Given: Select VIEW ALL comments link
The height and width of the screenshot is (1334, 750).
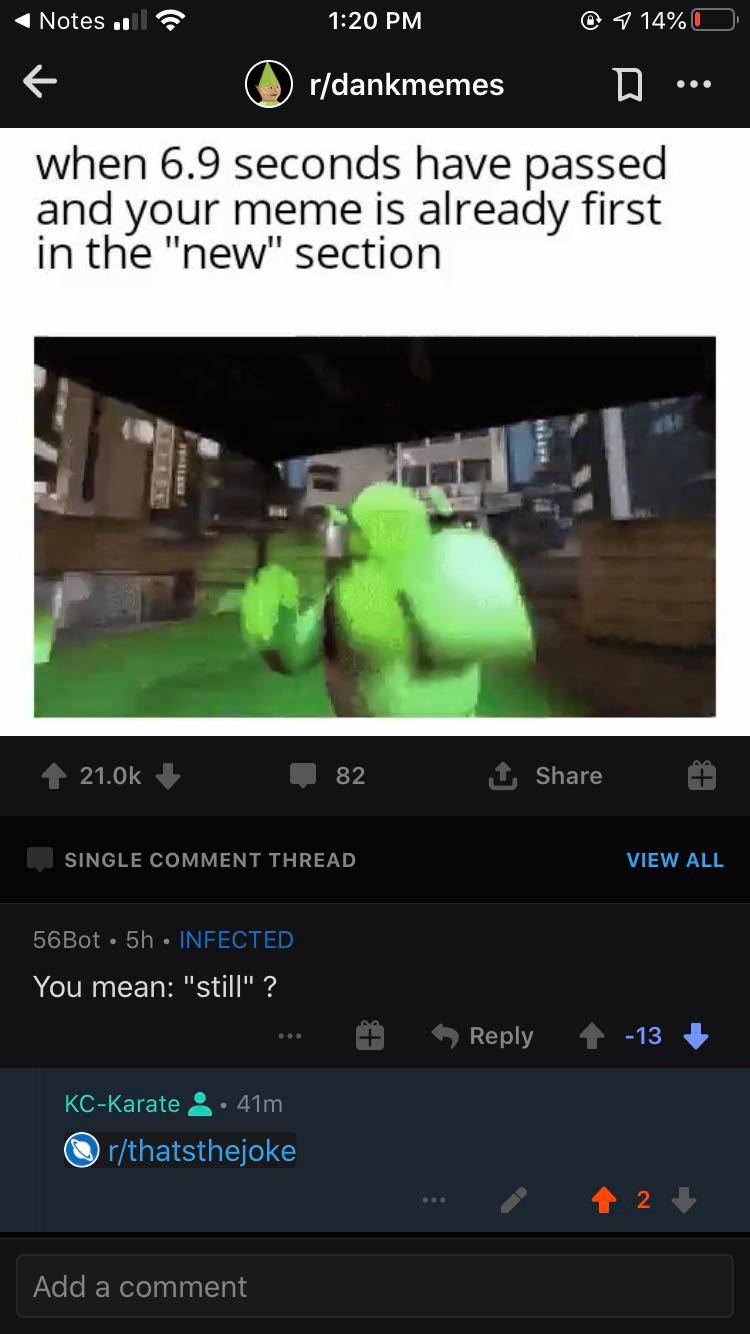Looking at the screenshot, I should tap(675, 860).
